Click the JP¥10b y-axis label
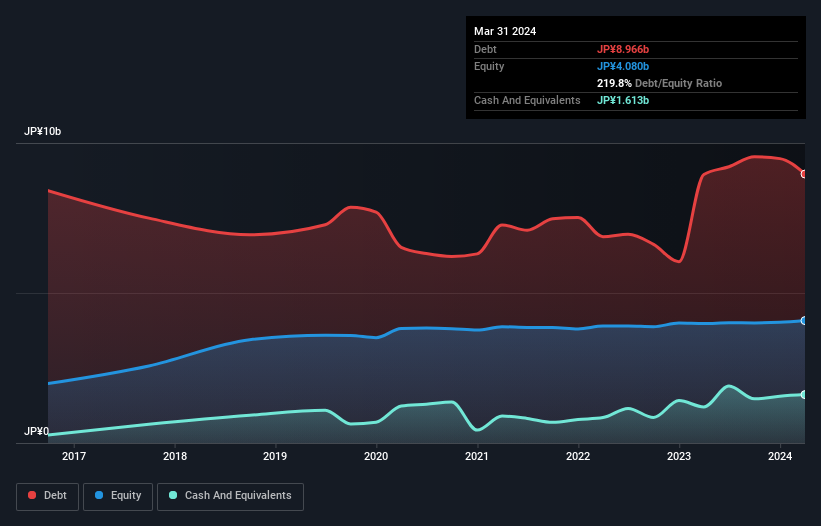This screenshot has width=821, height=526. pos(42,131)
